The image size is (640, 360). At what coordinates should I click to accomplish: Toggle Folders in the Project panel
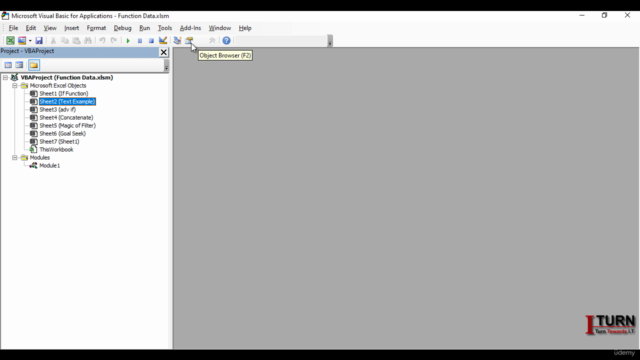34,65
